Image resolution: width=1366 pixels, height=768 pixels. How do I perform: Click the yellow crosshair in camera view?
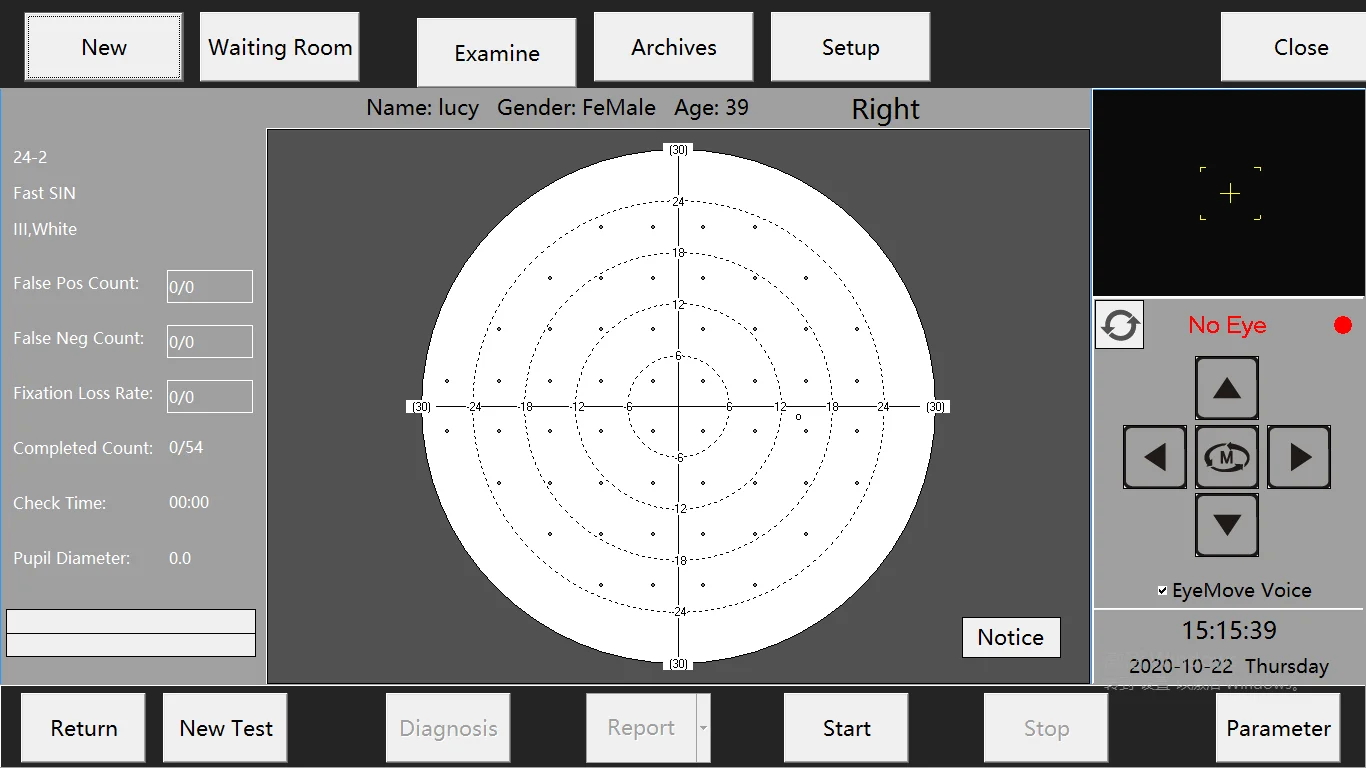pyautogui.click(x=1230, y=194)
